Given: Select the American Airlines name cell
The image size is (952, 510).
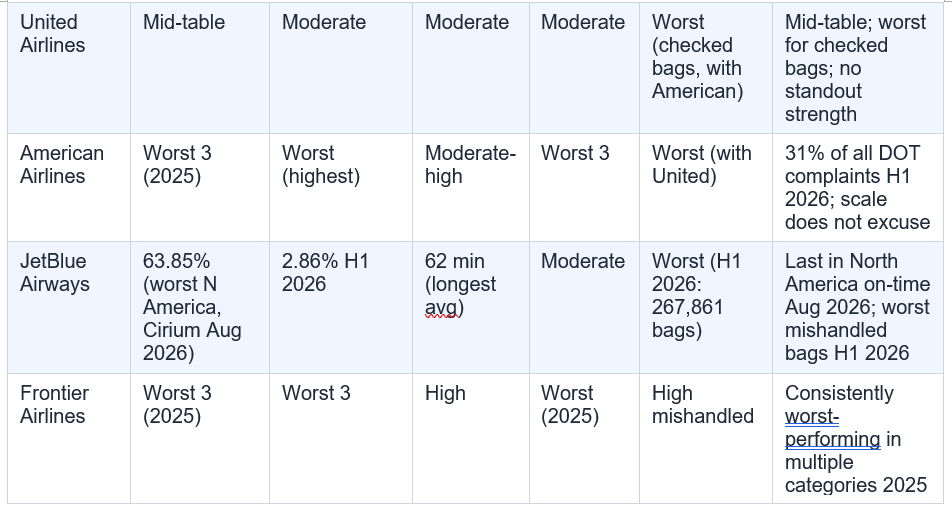Looking at the screenshot, I should (x=69, y=187).
